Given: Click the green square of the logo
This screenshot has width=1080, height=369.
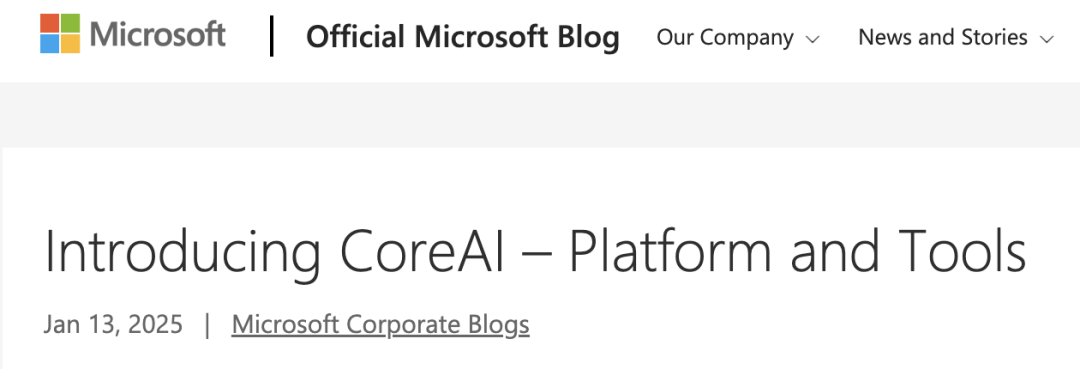Looking at the screenshot, I should [70, 23].
